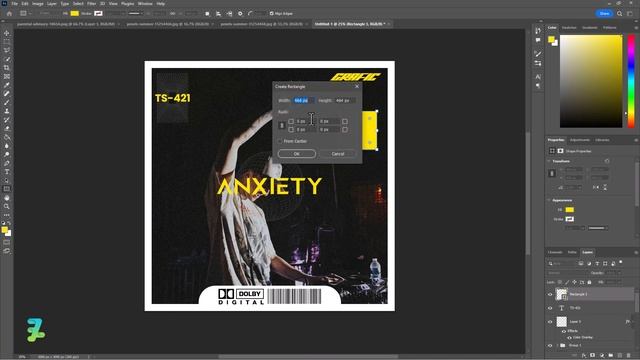Image resolution: width=640 pixels, height=360 pixels.
Task: Close the Create Rectangle dialog
Action: tap(357, 87)
